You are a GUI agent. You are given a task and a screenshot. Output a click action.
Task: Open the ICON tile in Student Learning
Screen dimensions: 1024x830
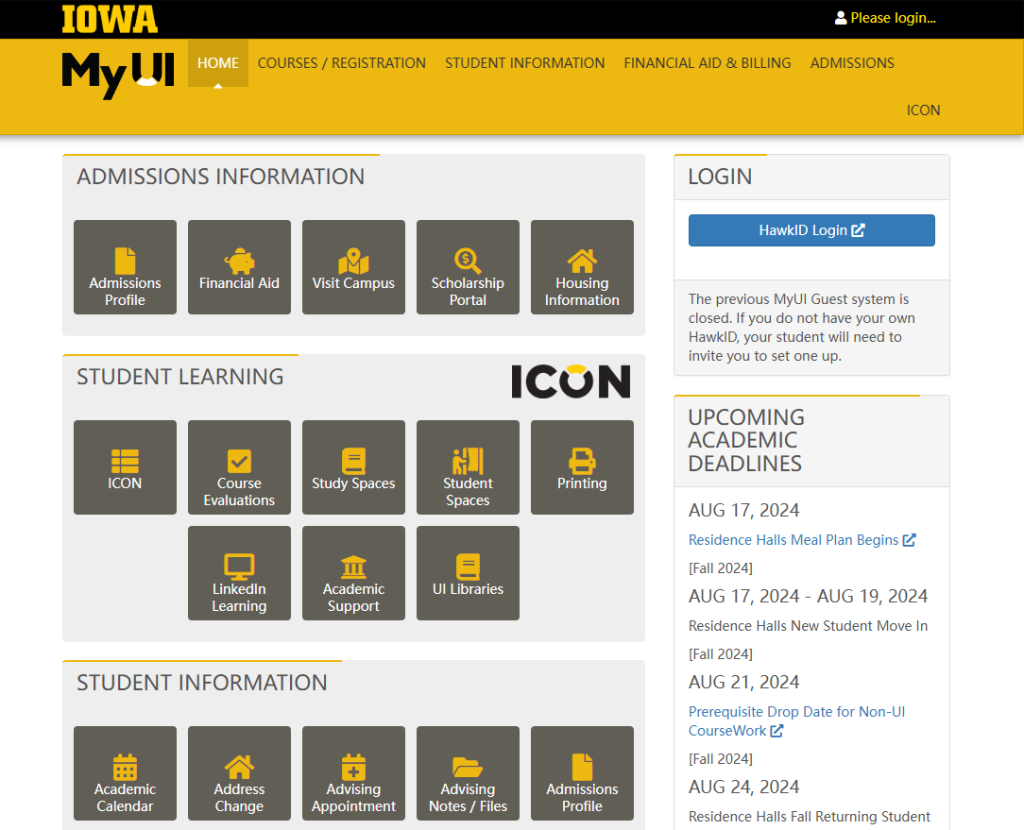pyautogui.click(x=125, y=467)
